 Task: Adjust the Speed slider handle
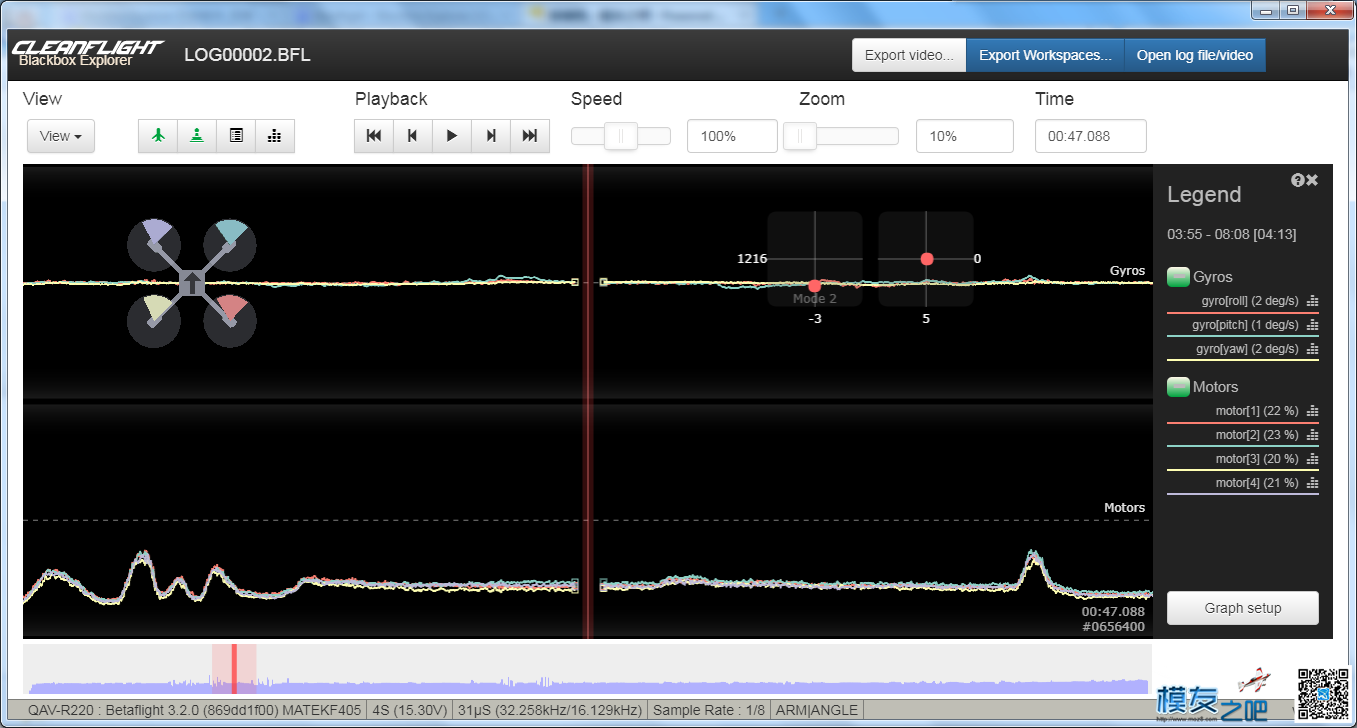point(621,136)
